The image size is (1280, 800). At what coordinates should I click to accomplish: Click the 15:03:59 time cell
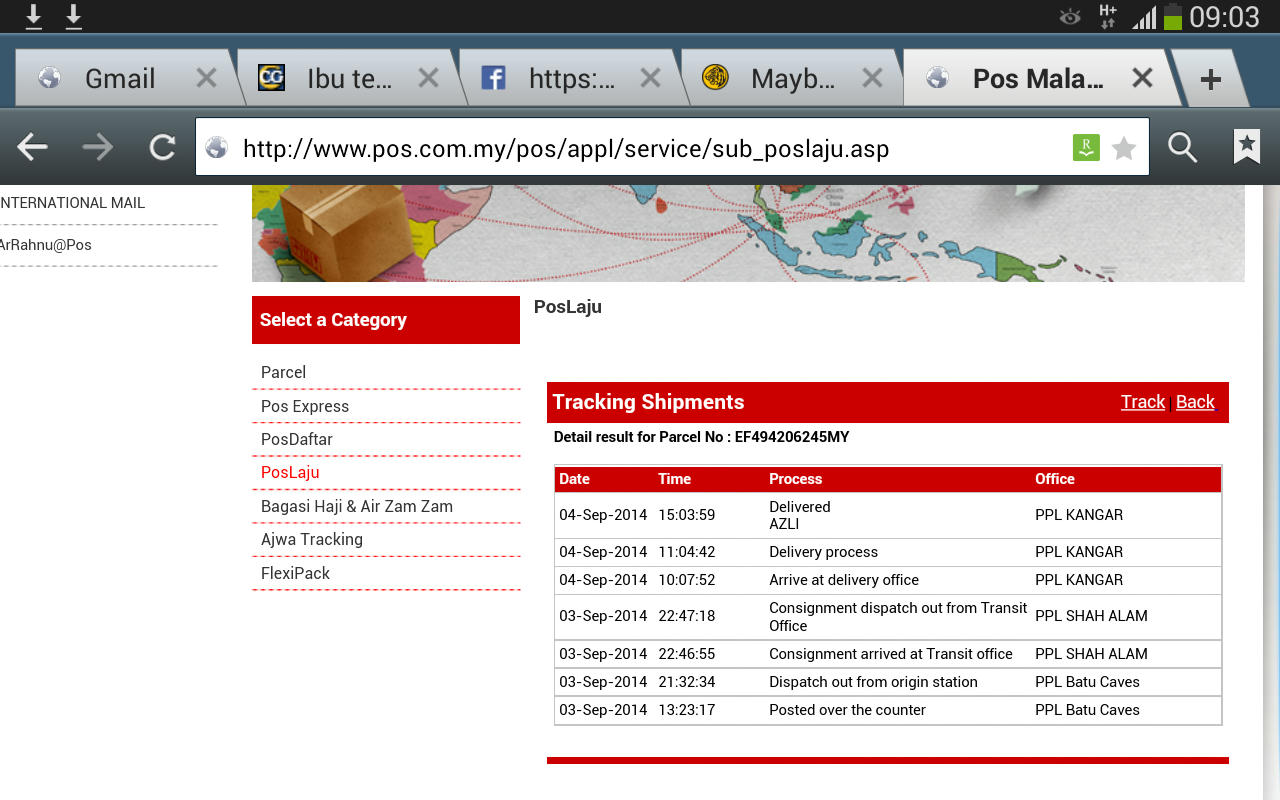687,515
